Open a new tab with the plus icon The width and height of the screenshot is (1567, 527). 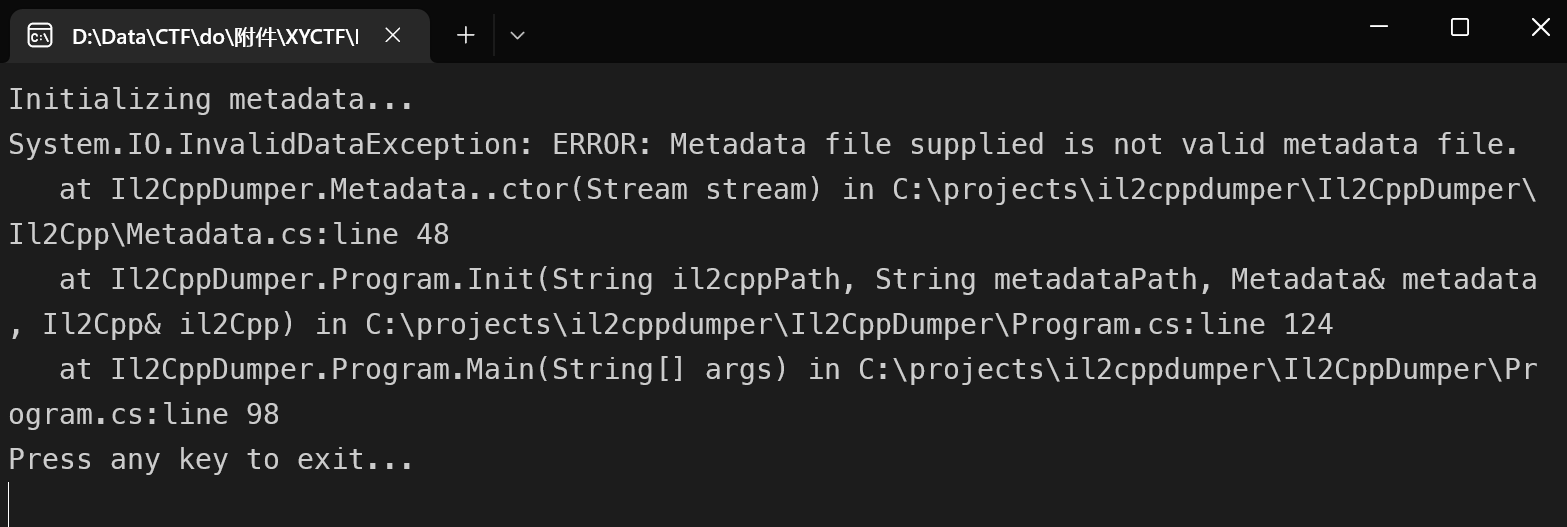click(465, 35)
